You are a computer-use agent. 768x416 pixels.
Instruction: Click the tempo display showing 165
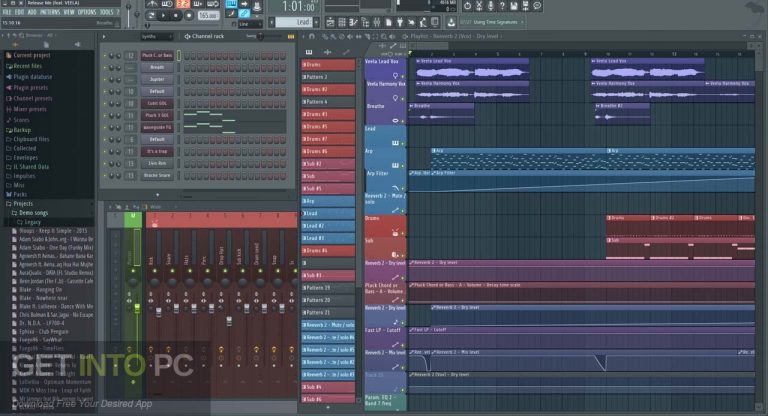208,16
